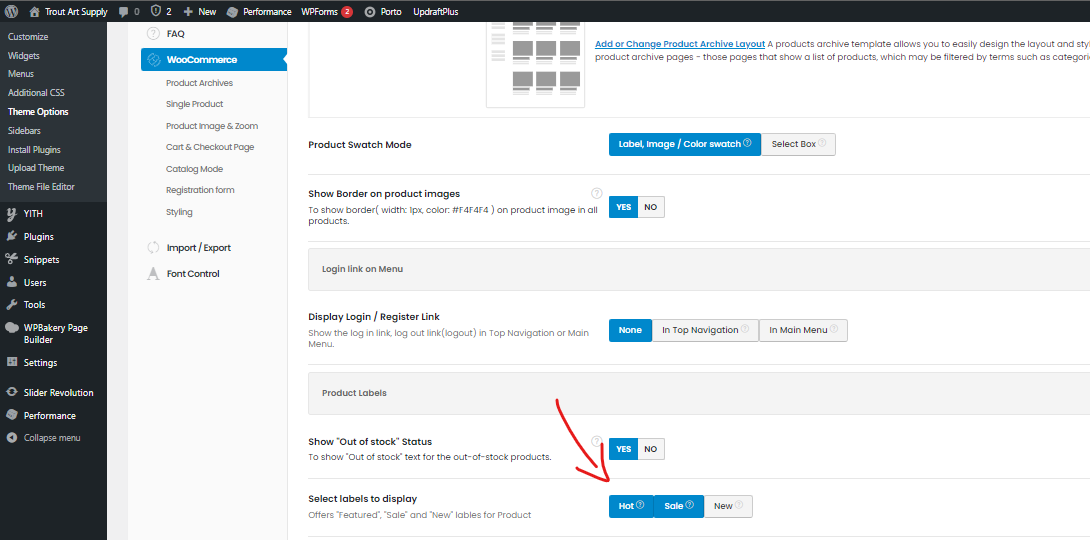Open Additional CSS in sidebar
1090x540 pixels.
click(36, 92)
